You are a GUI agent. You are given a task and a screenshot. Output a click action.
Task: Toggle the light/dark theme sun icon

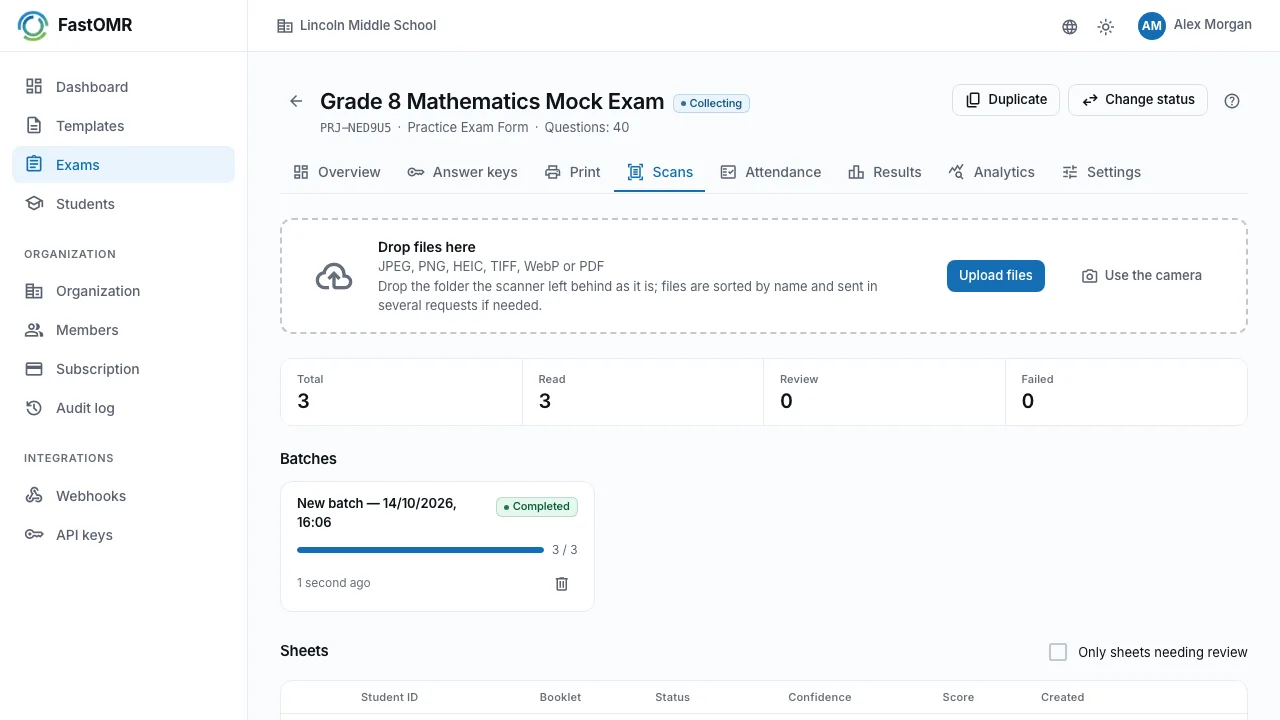click(1106, 27)
